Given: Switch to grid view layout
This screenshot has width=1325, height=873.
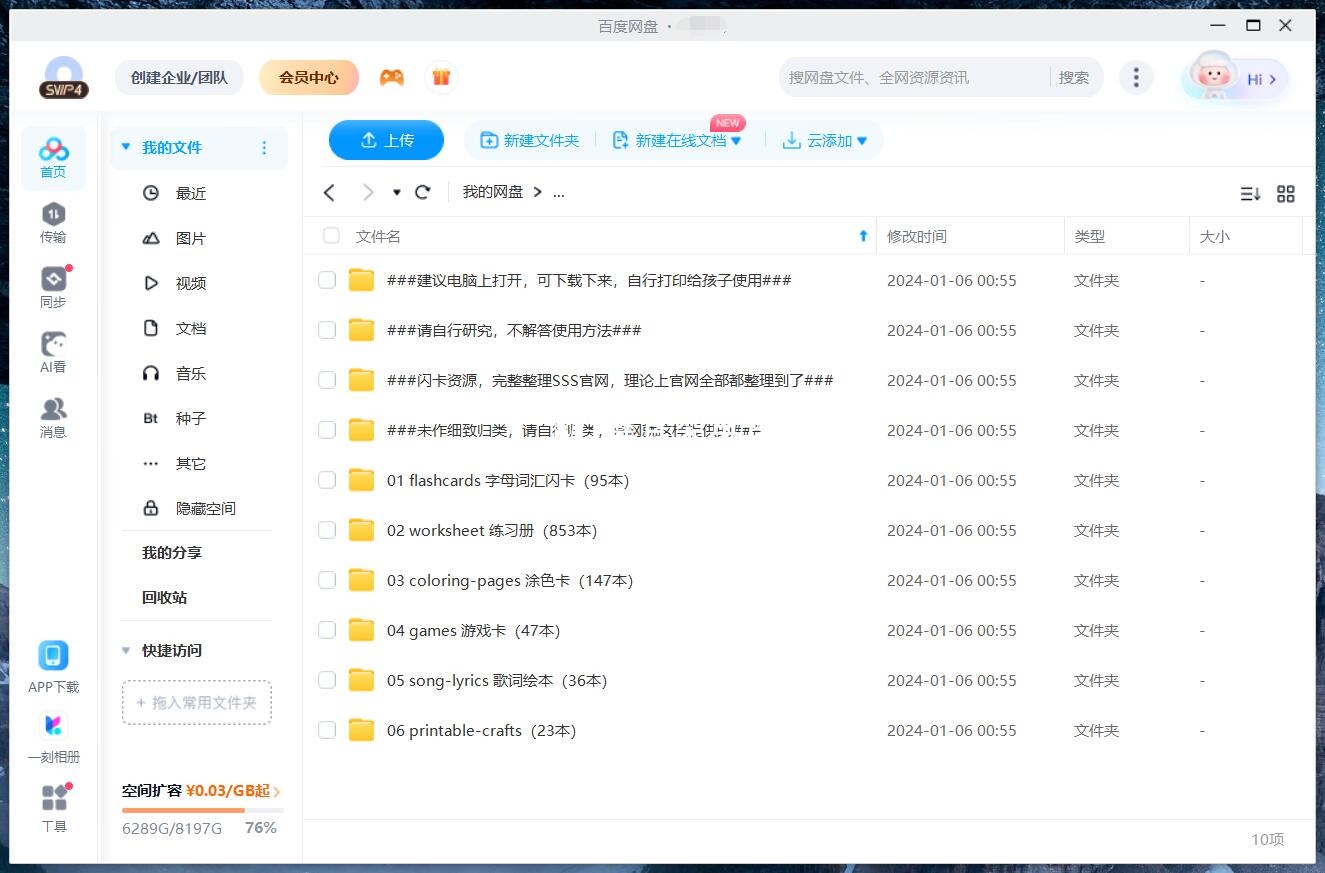Looking at the screenshot, I should click(x=1286, y=193).
